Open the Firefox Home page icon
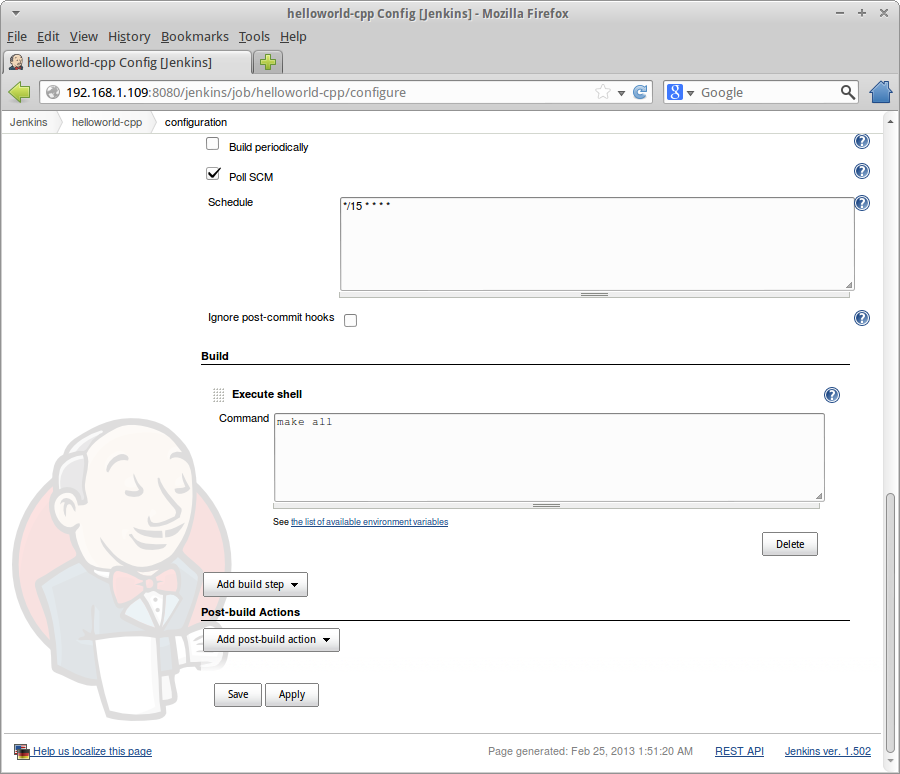Viewport: 900px width, 774px height. (881, 92)
